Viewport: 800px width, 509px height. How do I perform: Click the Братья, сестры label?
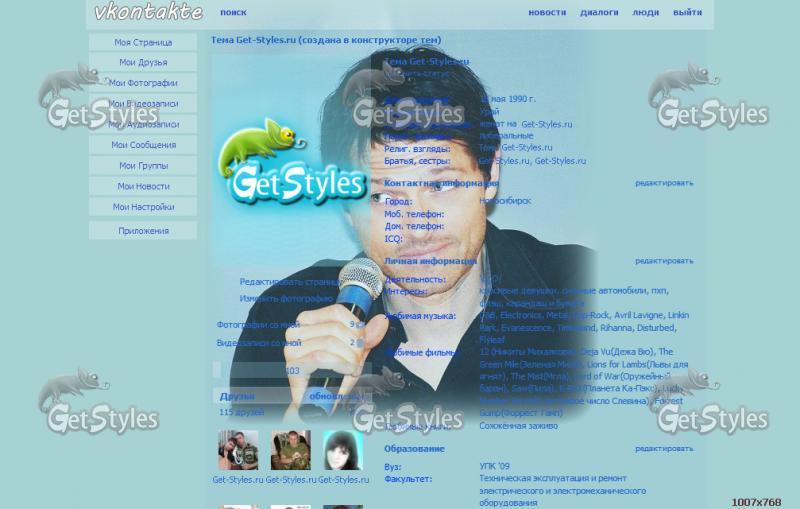pyautogui.click(x=417, y=161)
